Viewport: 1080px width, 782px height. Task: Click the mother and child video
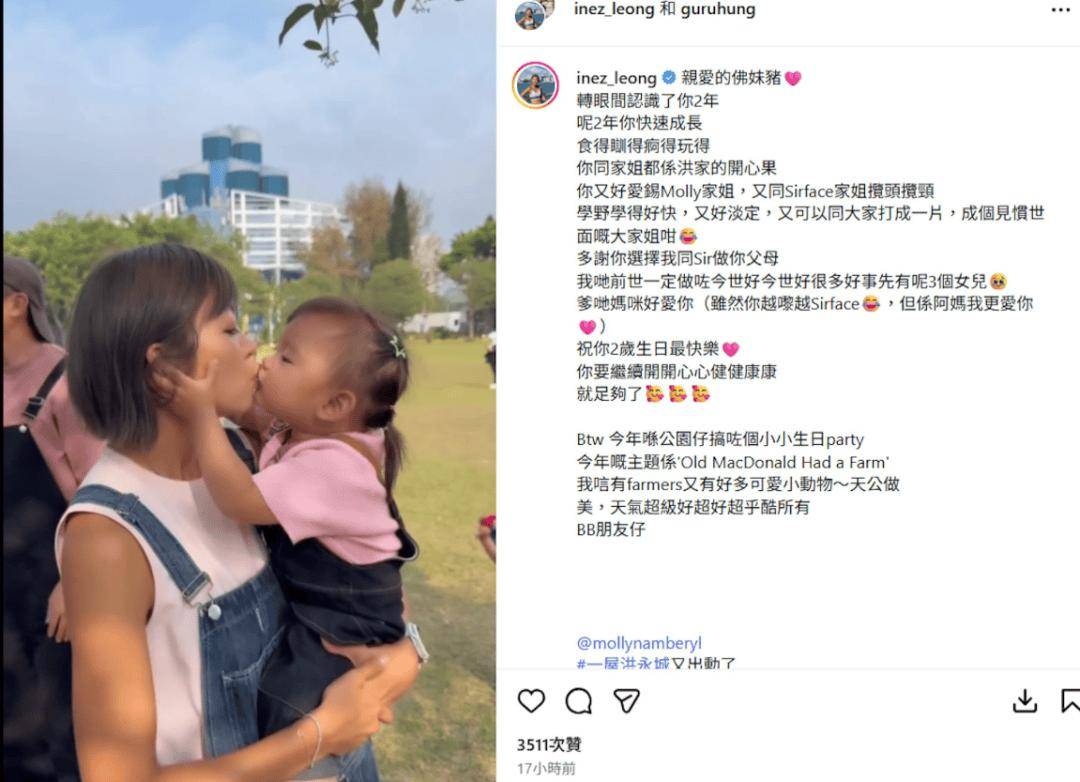[x=249, y=391]
